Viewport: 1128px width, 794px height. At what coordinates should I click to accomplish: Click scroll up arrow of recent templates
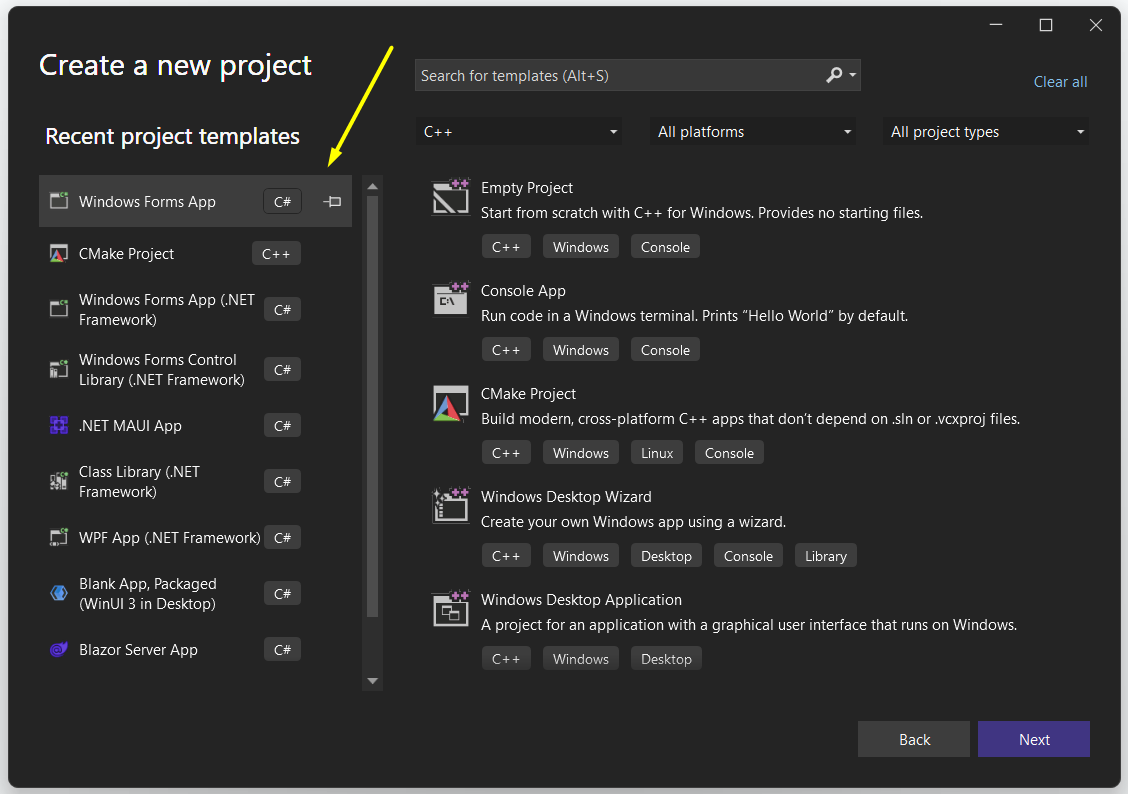[372, 186]
